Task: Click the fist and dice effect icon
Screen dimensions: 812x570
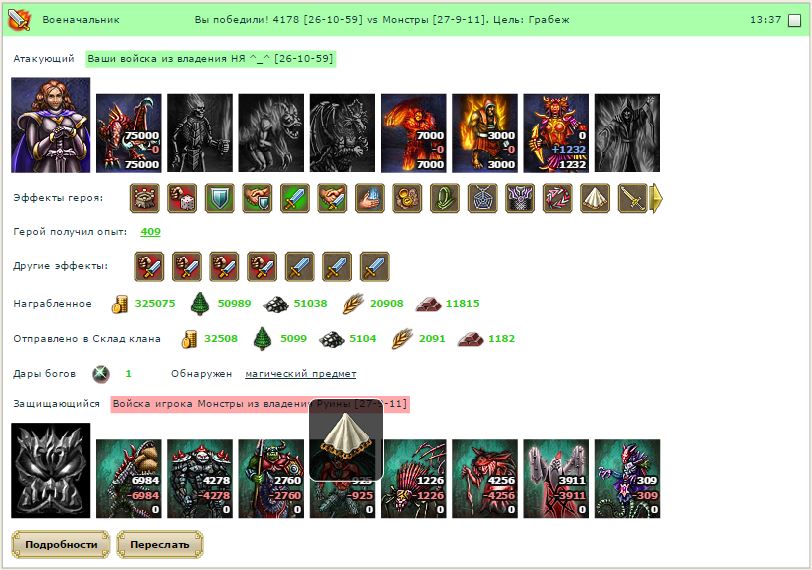Action: click(182, 198)
